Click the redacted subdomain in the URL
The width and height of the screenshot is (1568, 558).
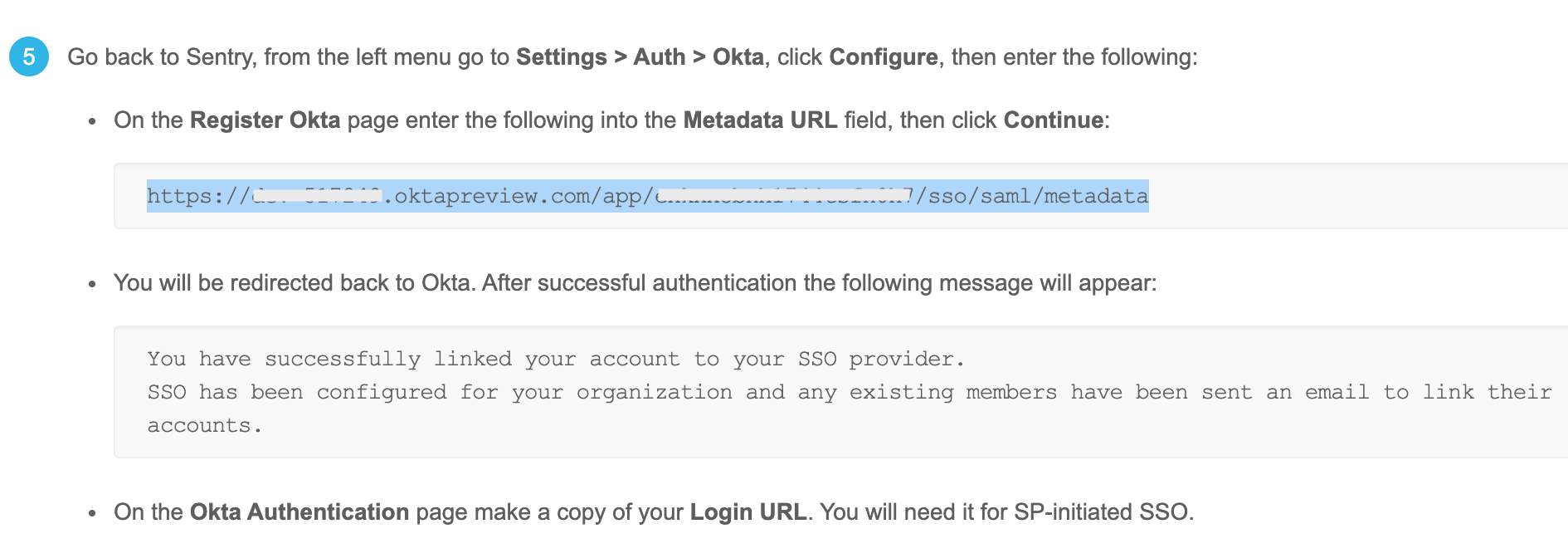(x=316, y=196)
